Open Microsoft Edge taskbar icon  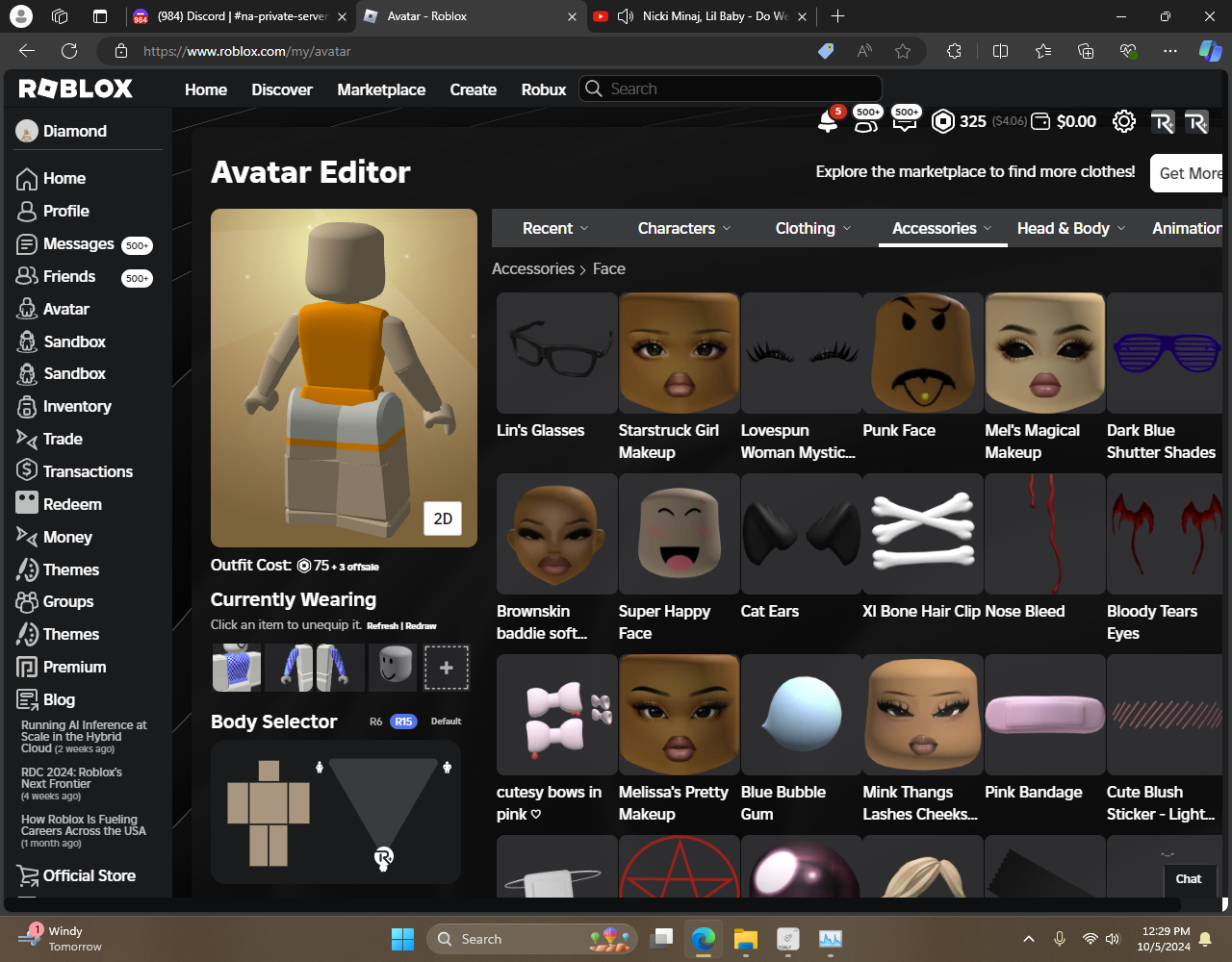point(704,939)
